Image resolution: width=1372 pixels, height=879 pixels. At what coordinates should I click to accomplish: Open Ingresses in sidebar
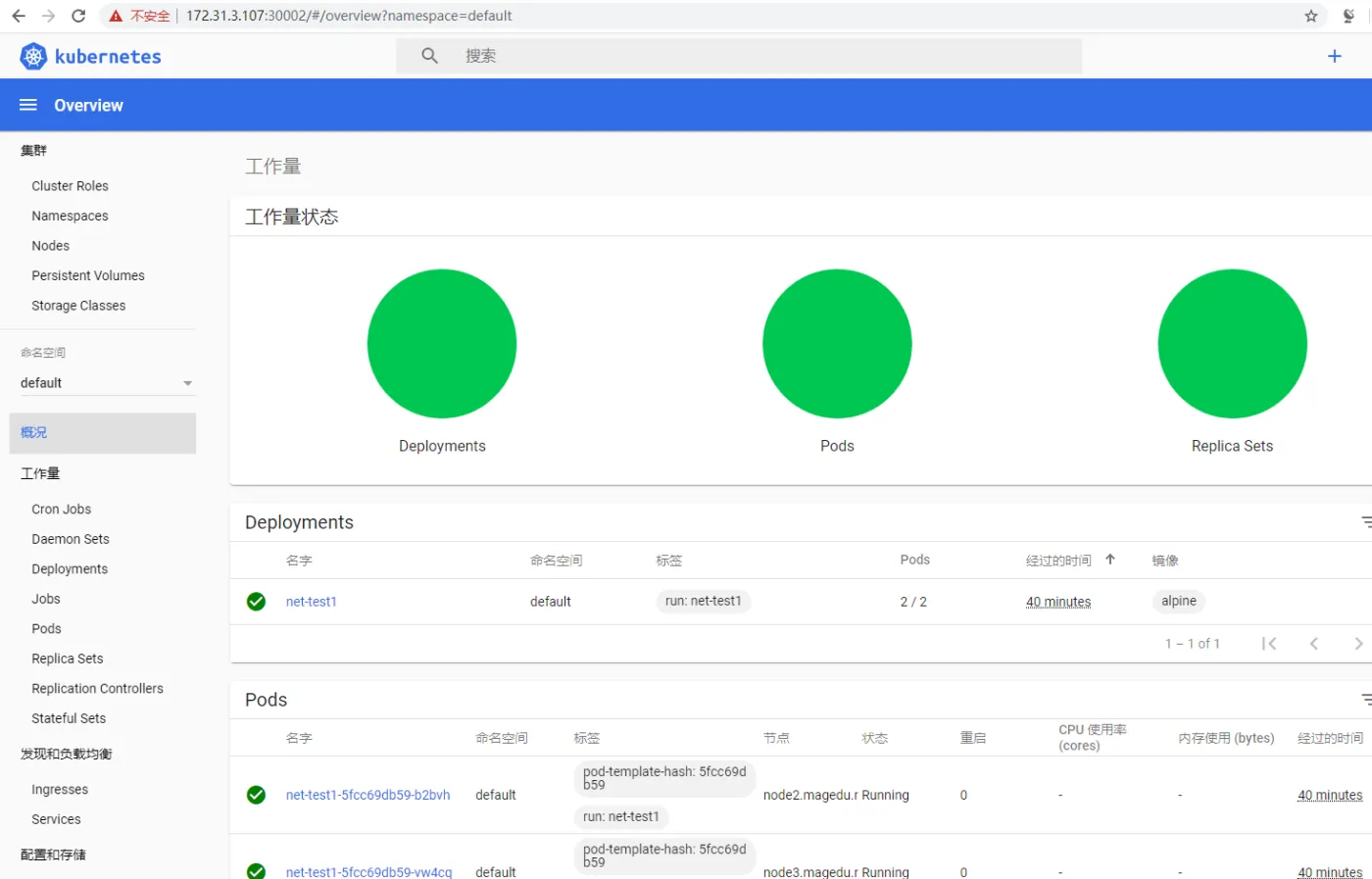pos(60,790)
